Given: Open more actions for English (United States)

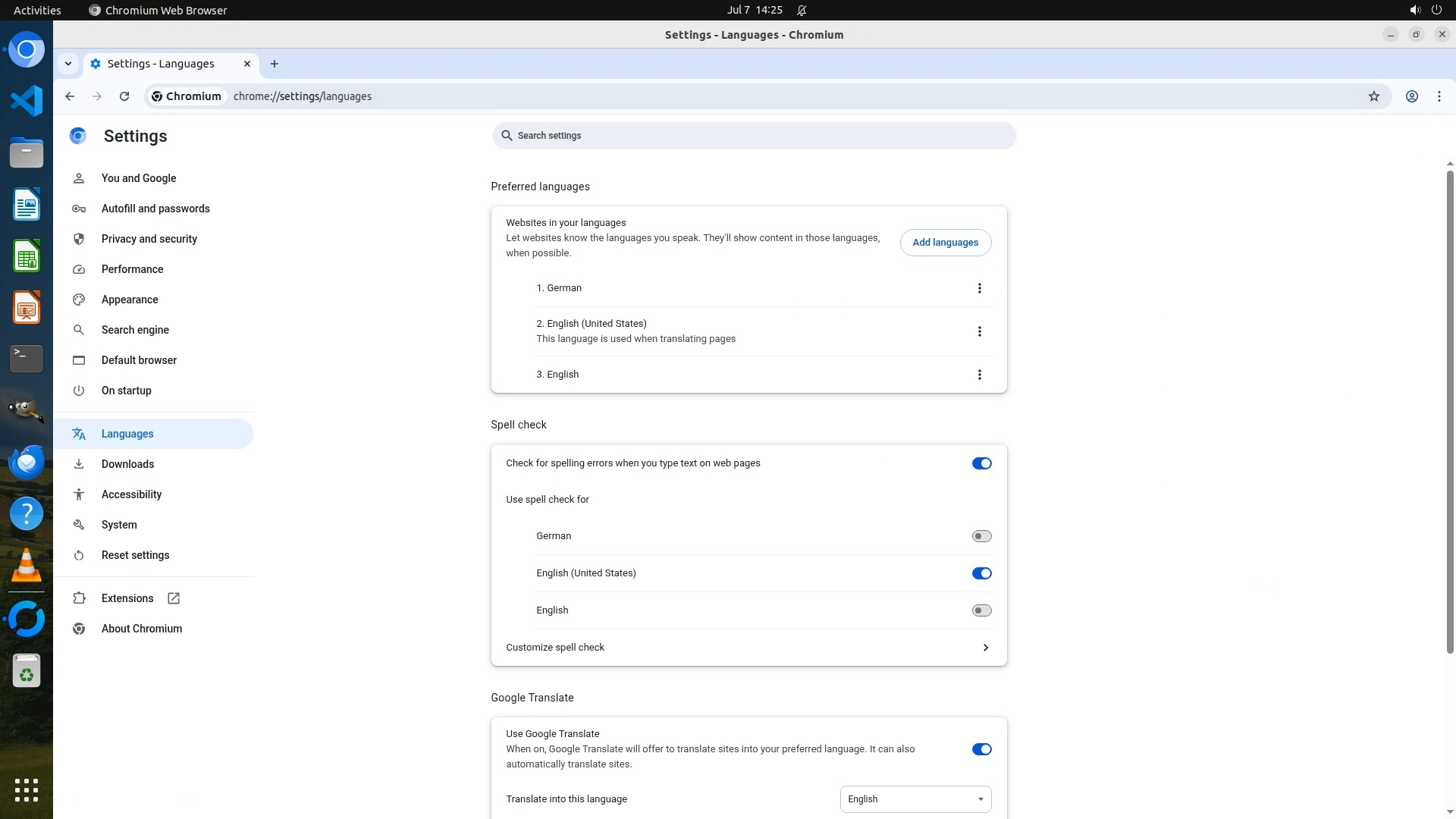Looking at the screenshot, I should click(979, 331).
